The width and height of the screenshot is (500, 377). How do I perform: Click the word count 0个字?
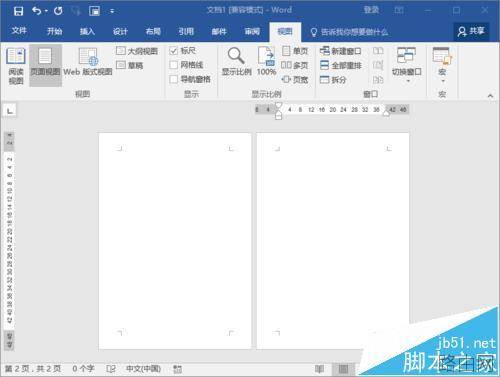83,369
